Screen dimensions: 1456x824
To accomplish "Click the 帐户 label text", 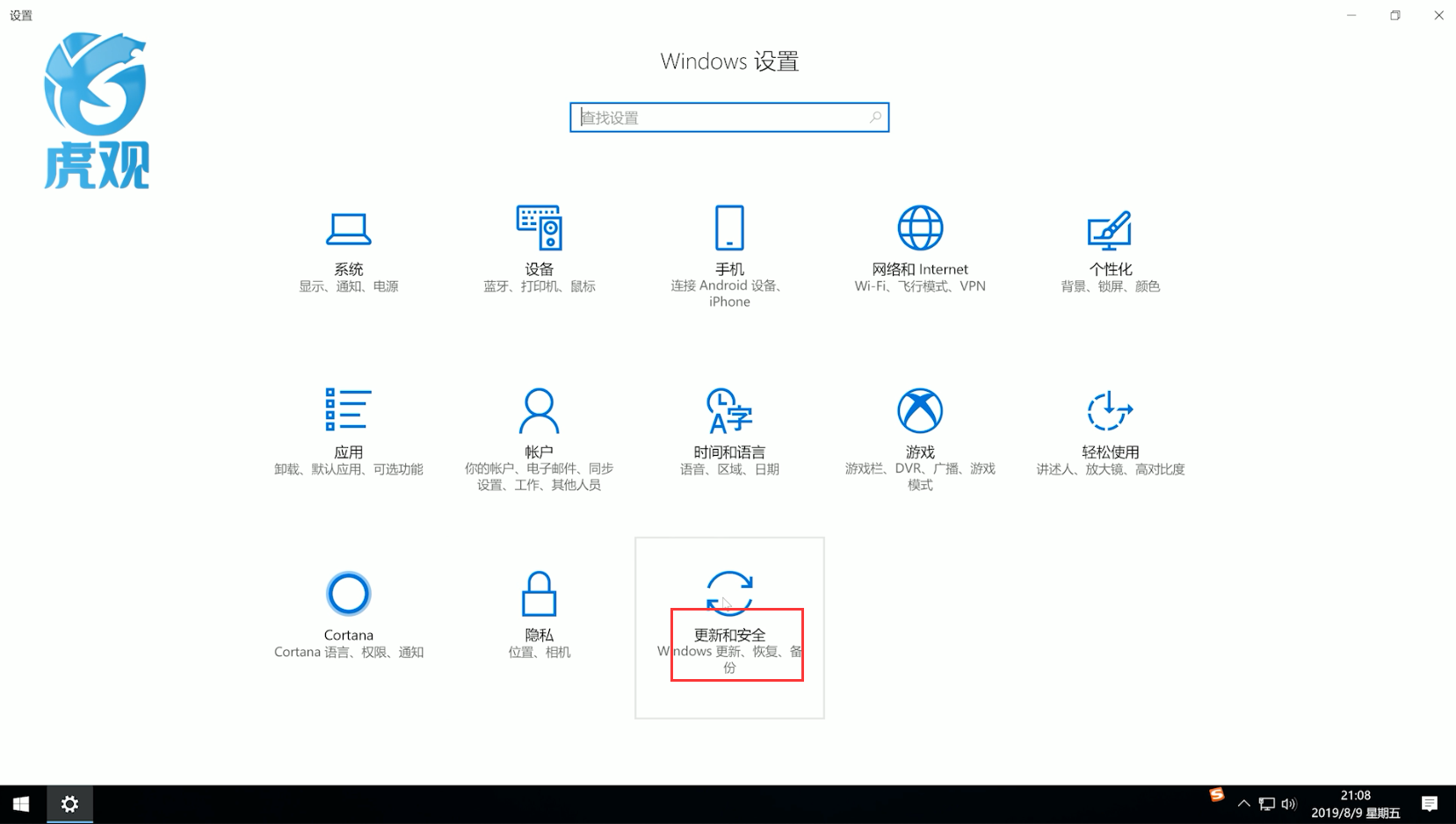I will coord(539,452).
